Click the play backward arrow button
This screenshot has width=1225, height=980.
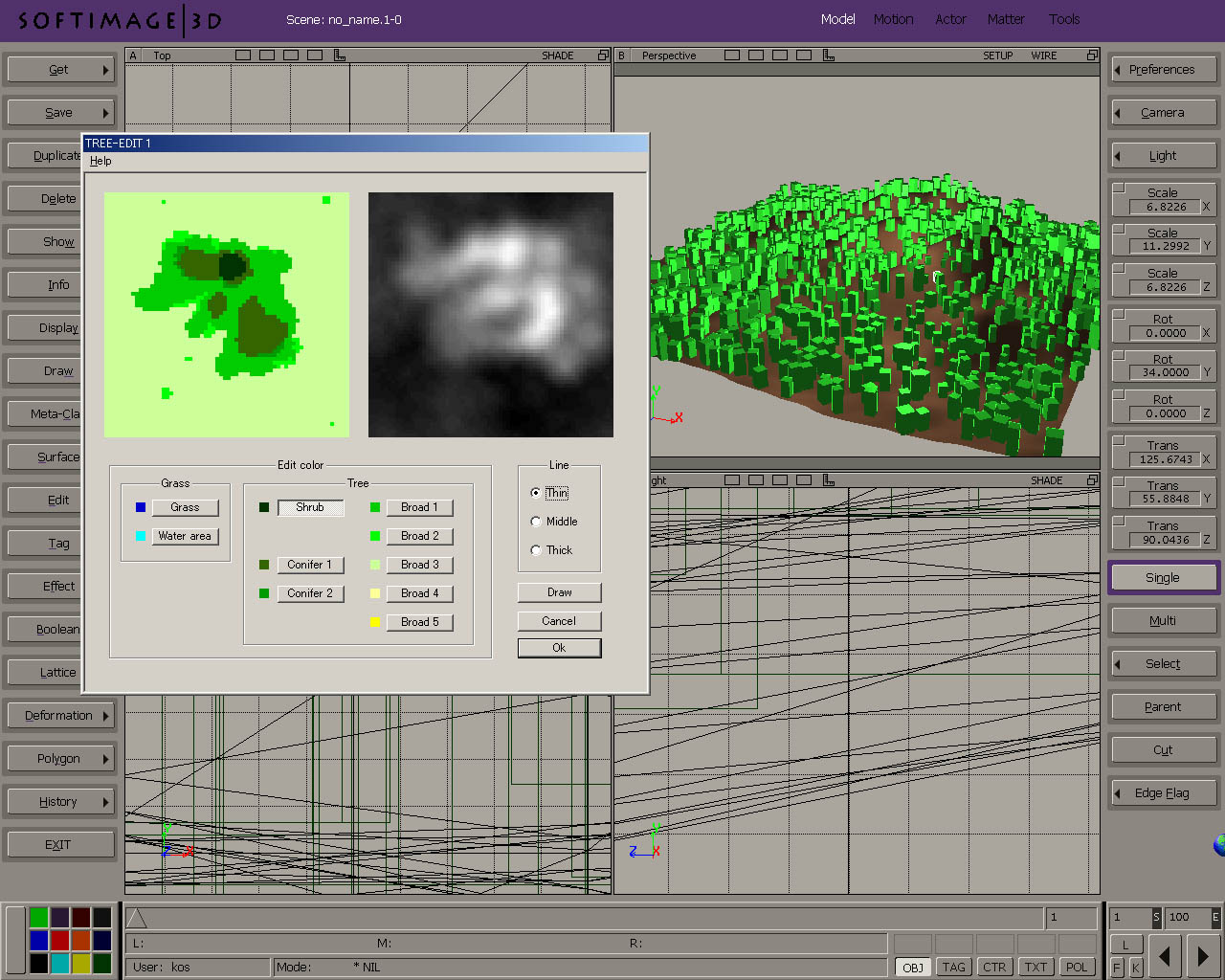1164,955
